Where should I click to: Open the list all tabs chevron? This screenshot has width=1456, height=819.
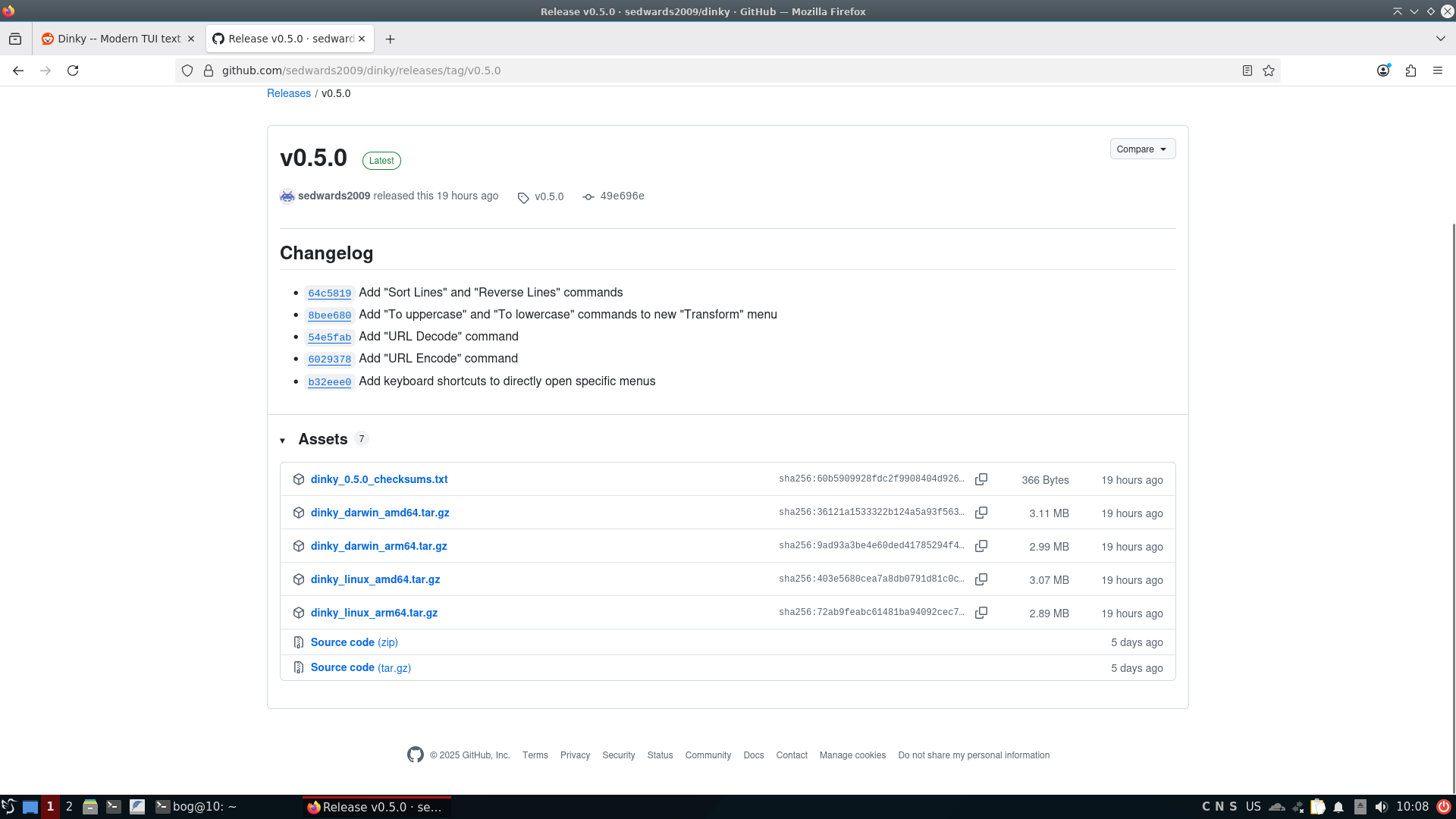(1441, 39)
